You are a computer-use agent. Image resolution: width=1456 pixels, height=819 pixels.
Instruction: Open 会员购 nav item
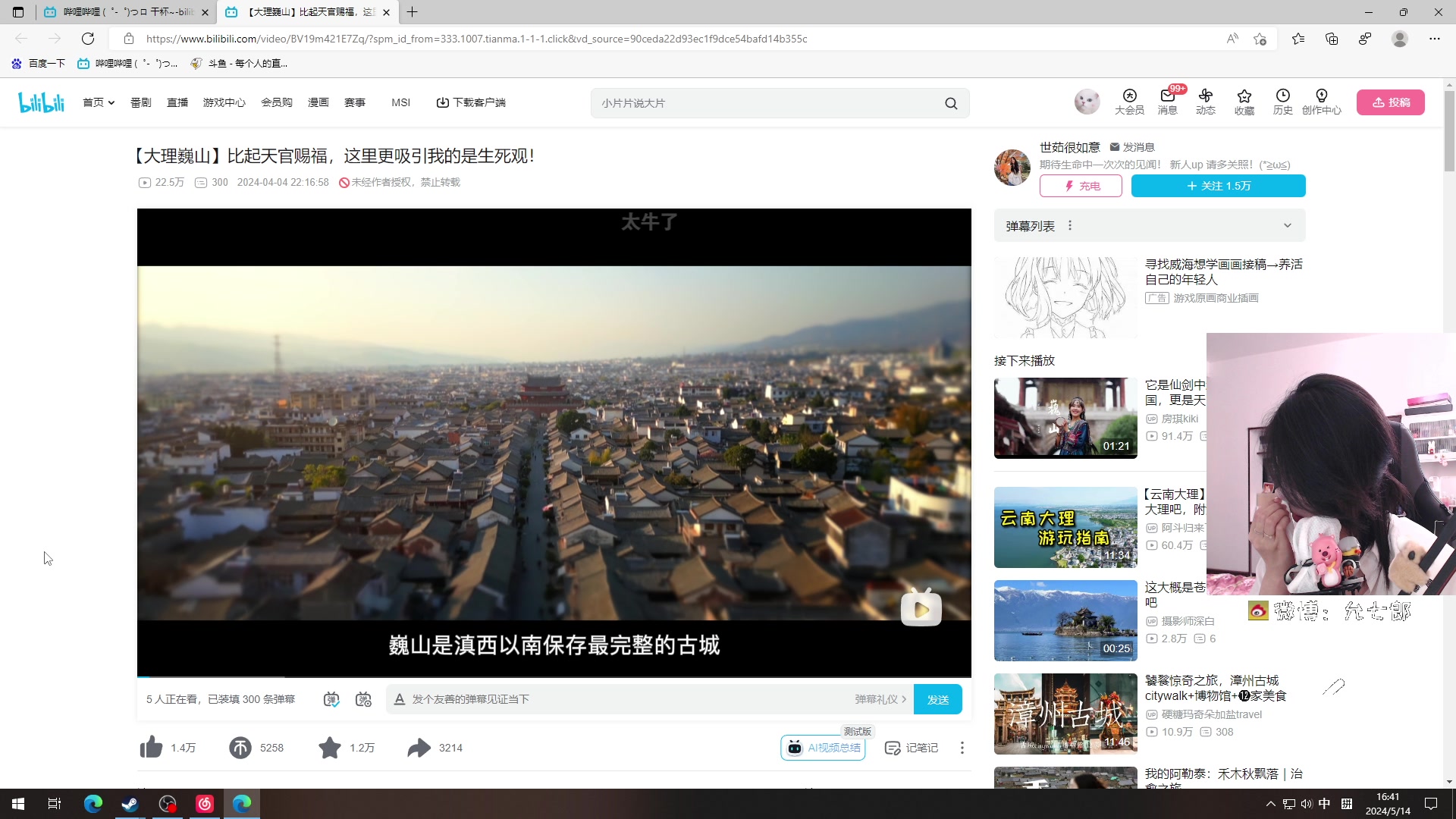coord(277,102)
